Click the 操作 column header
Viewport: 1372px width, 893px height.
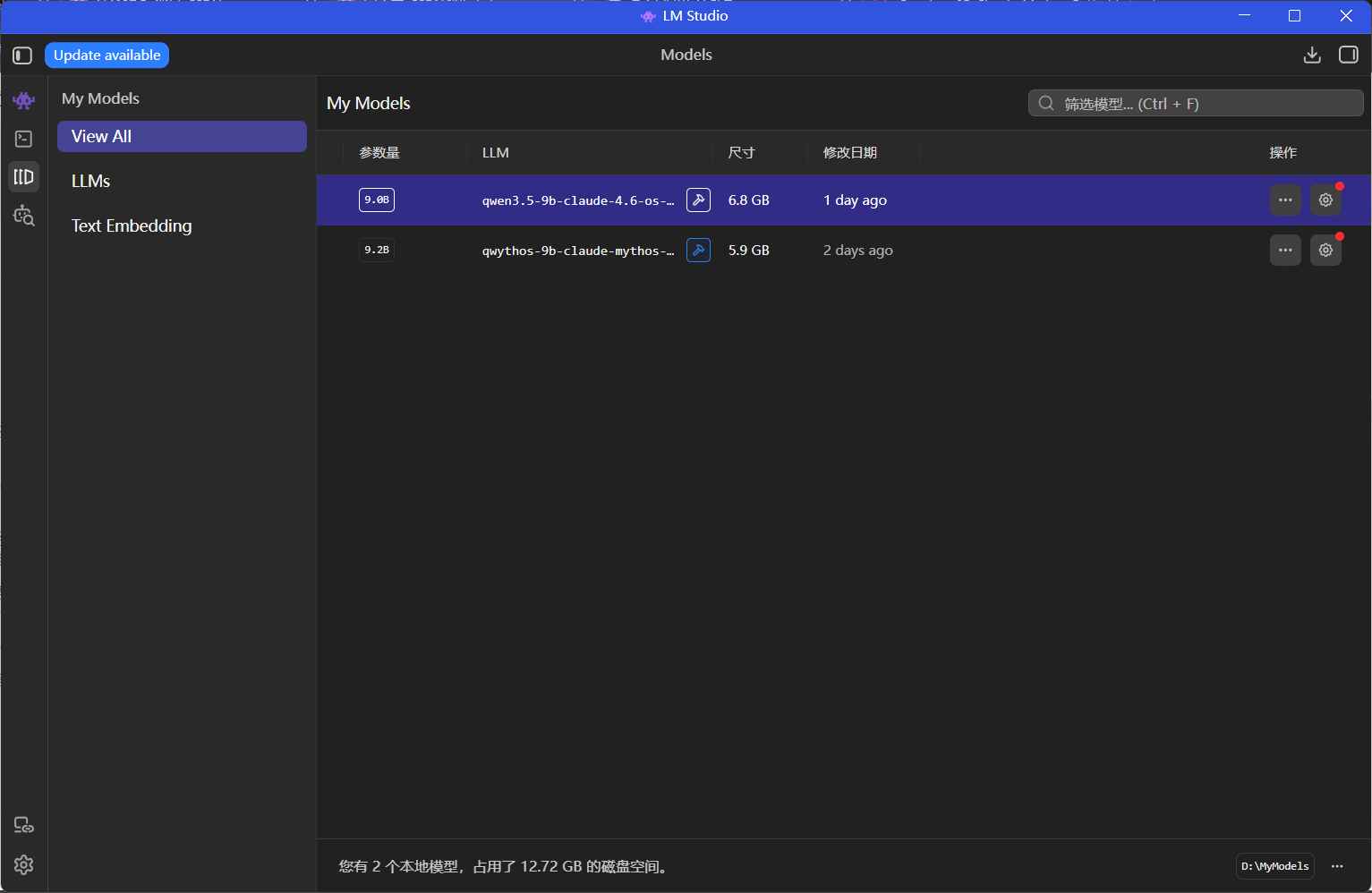click(1283, 153)
